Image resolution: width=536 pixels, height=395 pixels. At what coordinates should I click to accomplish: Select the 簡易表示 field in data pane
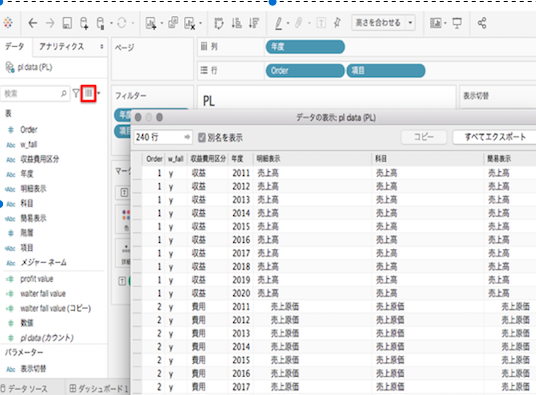click(x=33, y=218)
